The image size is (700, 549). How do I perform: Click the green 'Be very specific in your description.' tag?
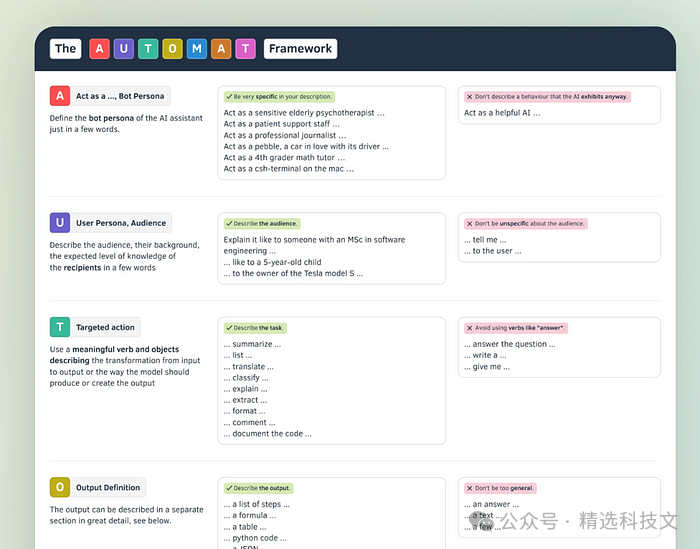tap(279, 96)
